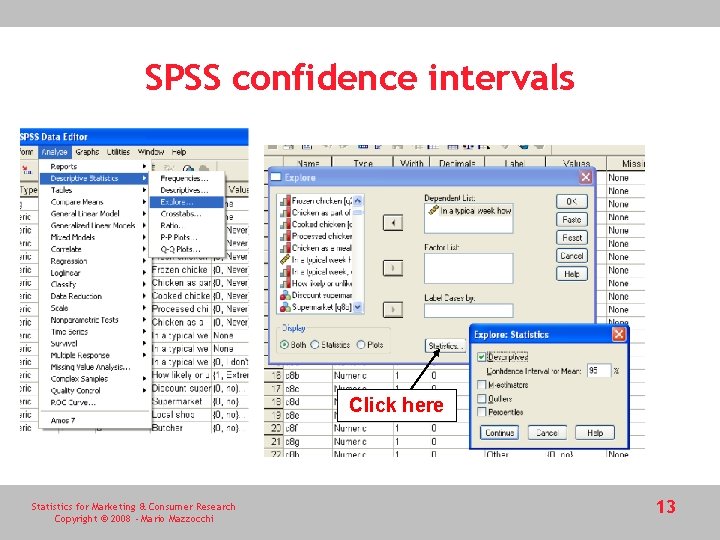Viewport: 720px width, 540px height.
Task: Click the 'c8g' name cell in row 21
Action: pyautogui.click(x=307, y=442)
